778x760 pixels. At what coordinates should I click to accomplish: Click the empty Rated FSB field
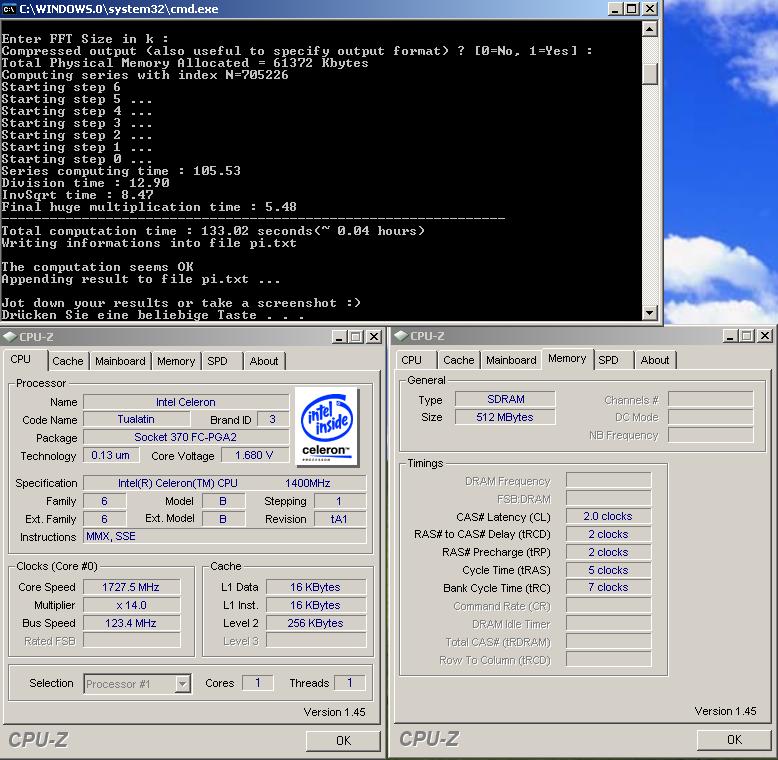click(131, 640)
